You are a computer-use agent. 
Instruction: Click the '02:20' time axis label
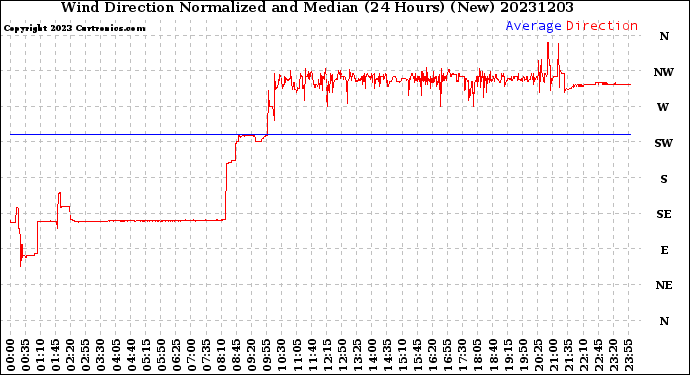[x=71, y=355]
